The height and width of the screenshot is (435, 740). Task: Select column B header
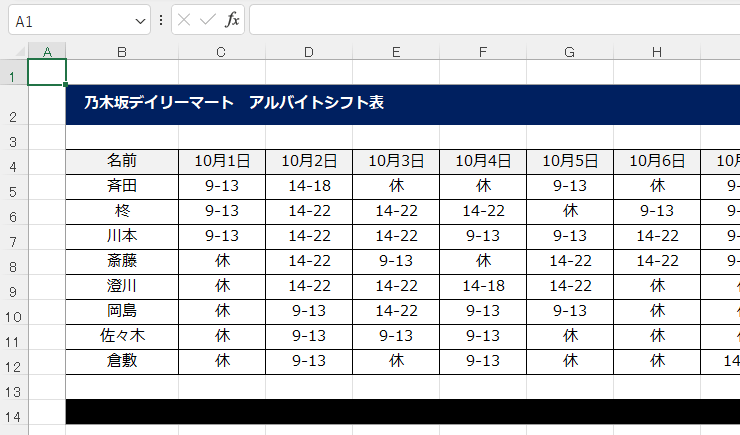122,51
